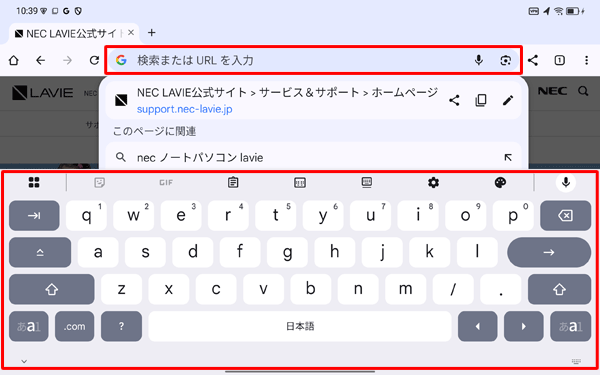Open the support.nec-lavie.jp link
Screen dimensions: 600x375
[184, 109]
